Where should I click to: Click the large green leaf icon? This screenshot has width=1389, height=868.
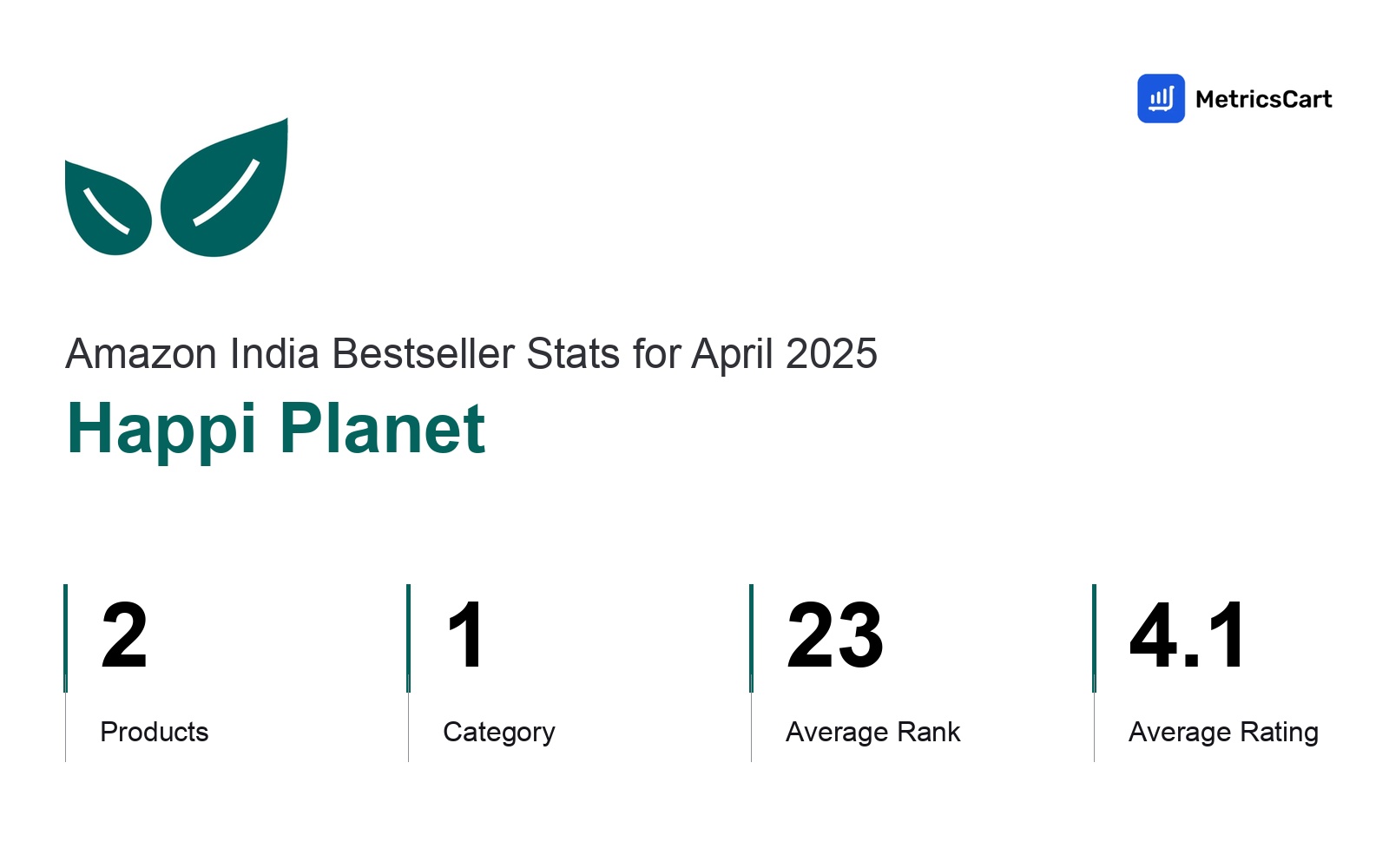[x=224, y=187]
